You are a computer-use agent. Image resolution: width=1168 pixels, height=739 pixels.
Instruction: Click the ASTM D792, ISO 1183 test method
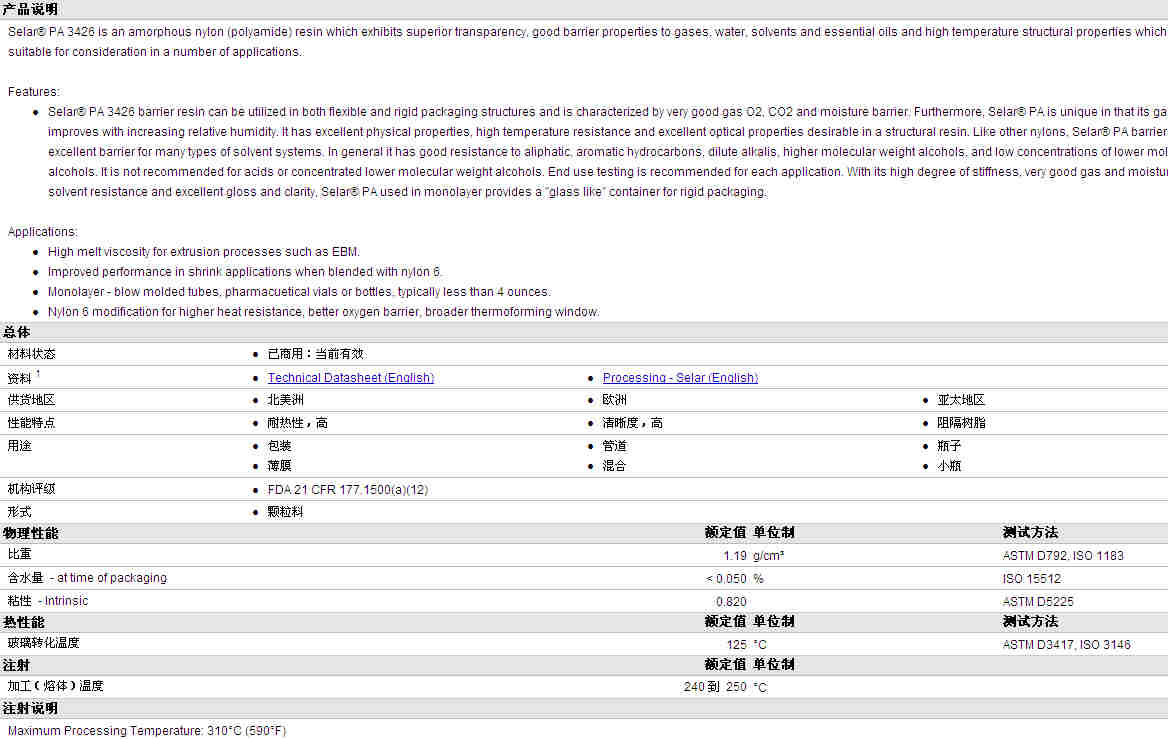tap(1063, 556)
